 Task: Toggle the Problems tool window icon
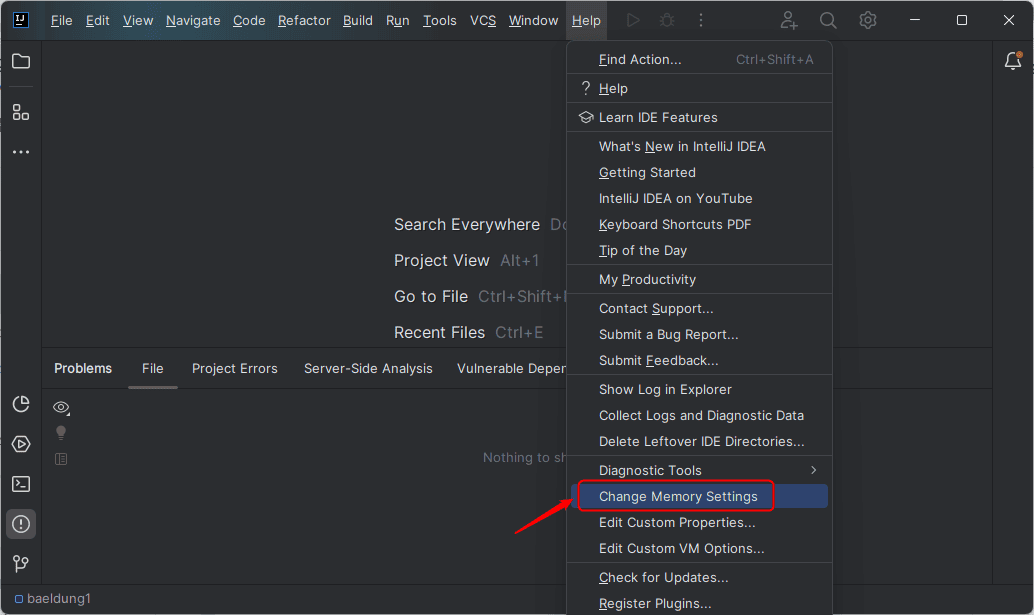pos(21,524)
